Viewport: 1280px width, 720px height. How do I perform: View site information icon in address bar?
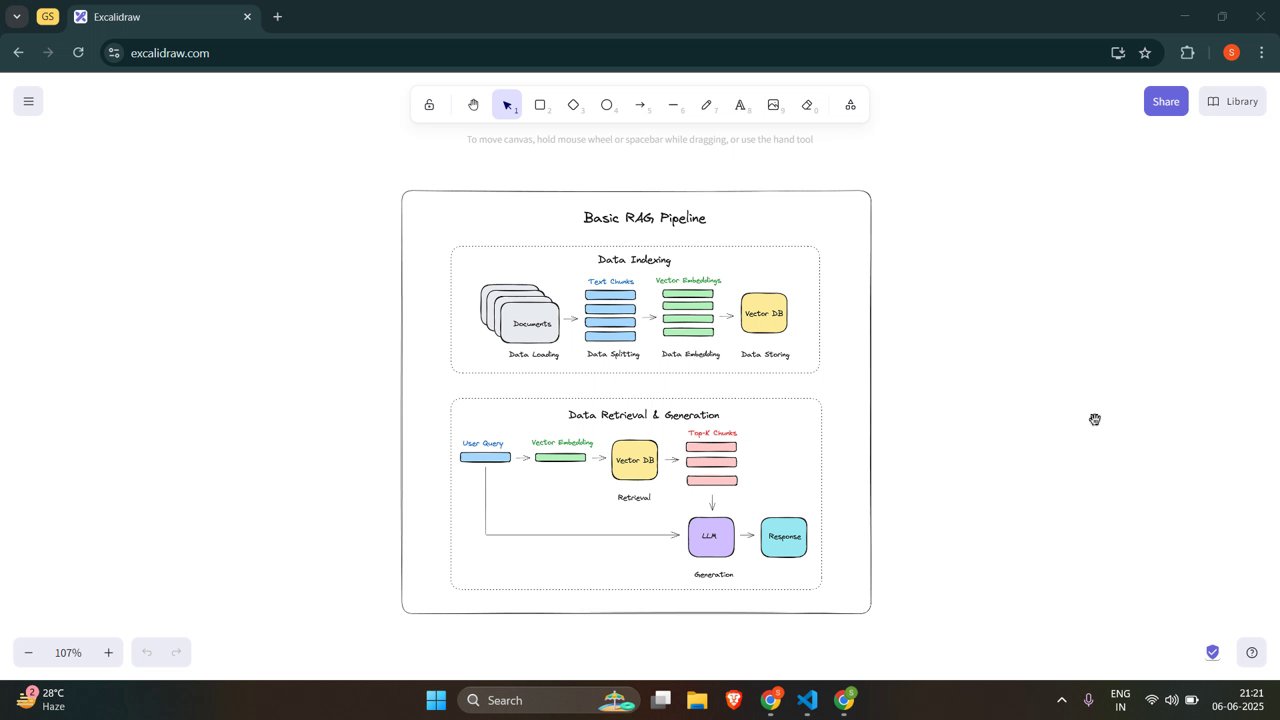115,53
